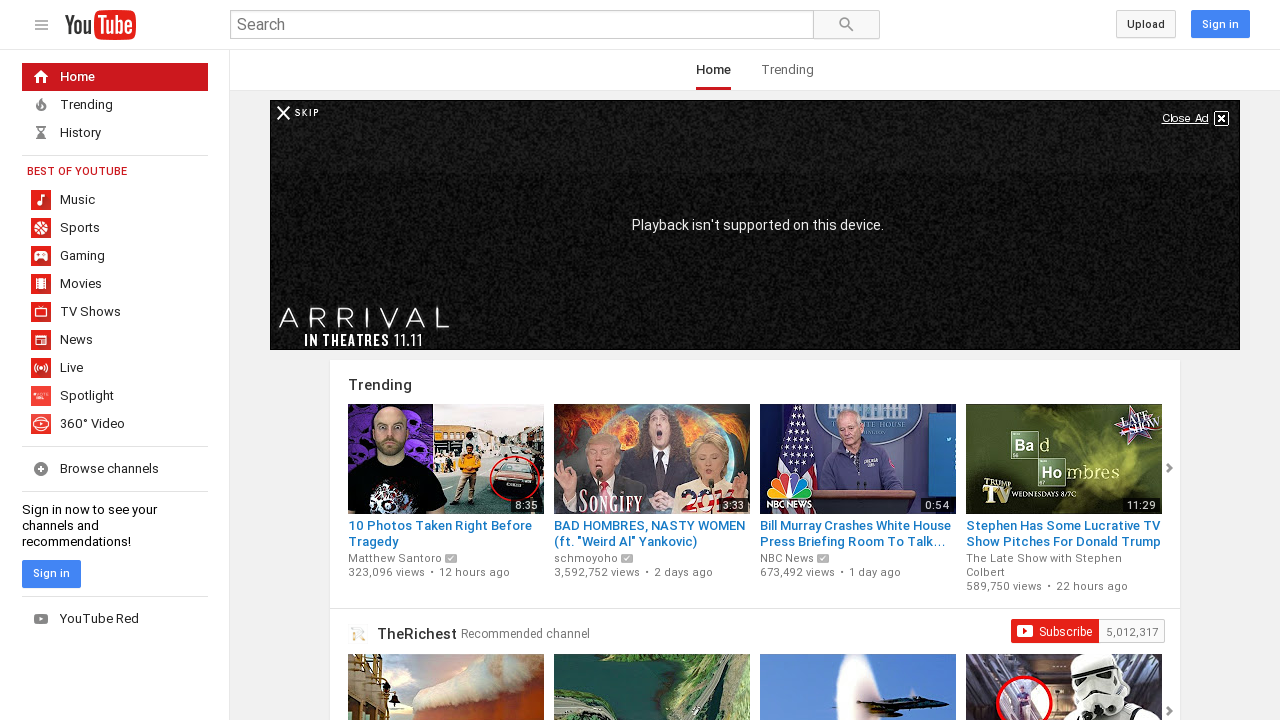Open 'BAD HOMBRES, NASTY WOMEN' title link
The height and width of the screenshot is (720, 1280).
coord(650,533)
